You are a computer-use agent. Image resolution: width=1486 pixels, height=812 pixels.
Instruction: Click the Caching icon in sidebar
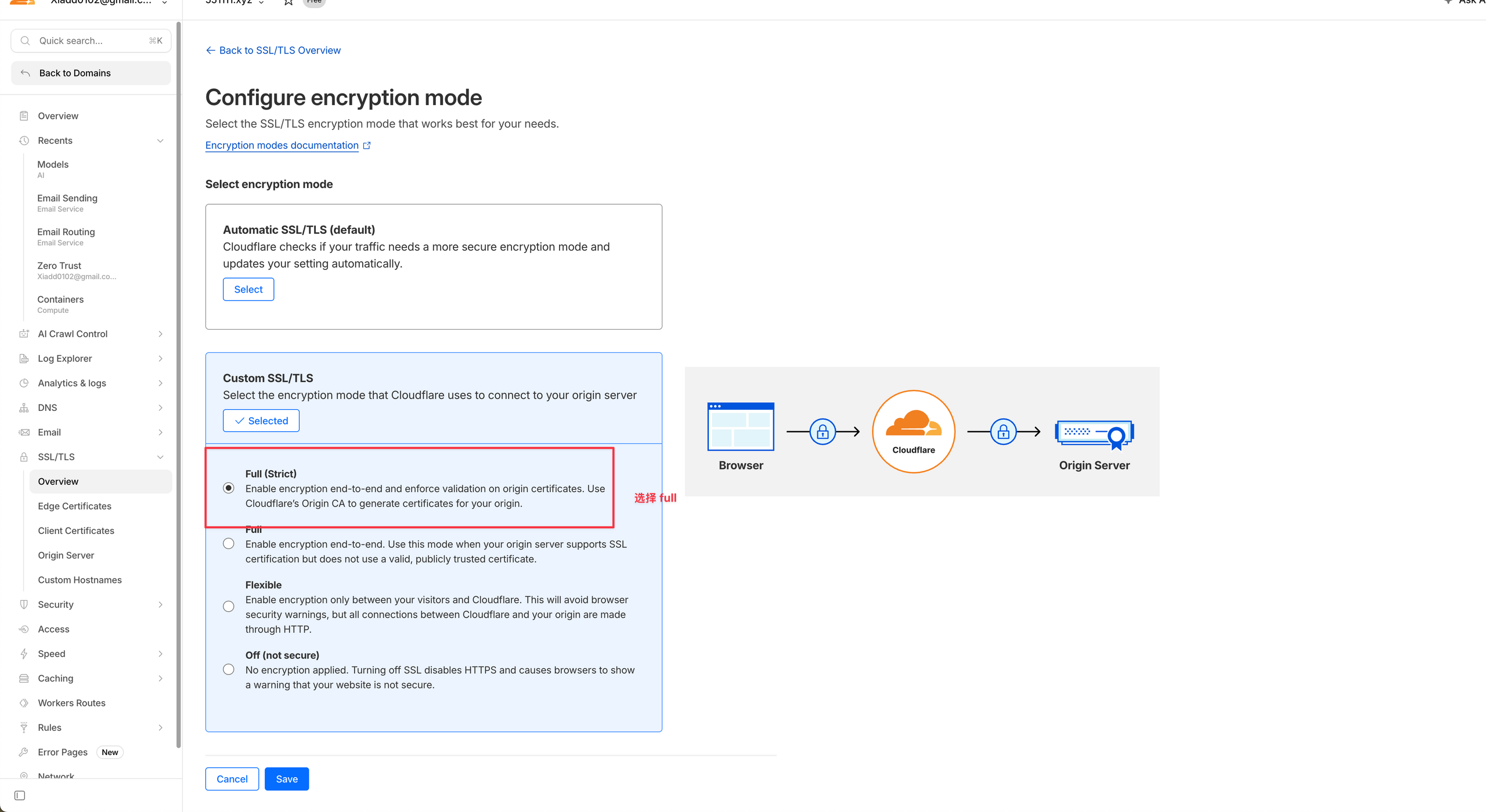[x=24, y=678]
